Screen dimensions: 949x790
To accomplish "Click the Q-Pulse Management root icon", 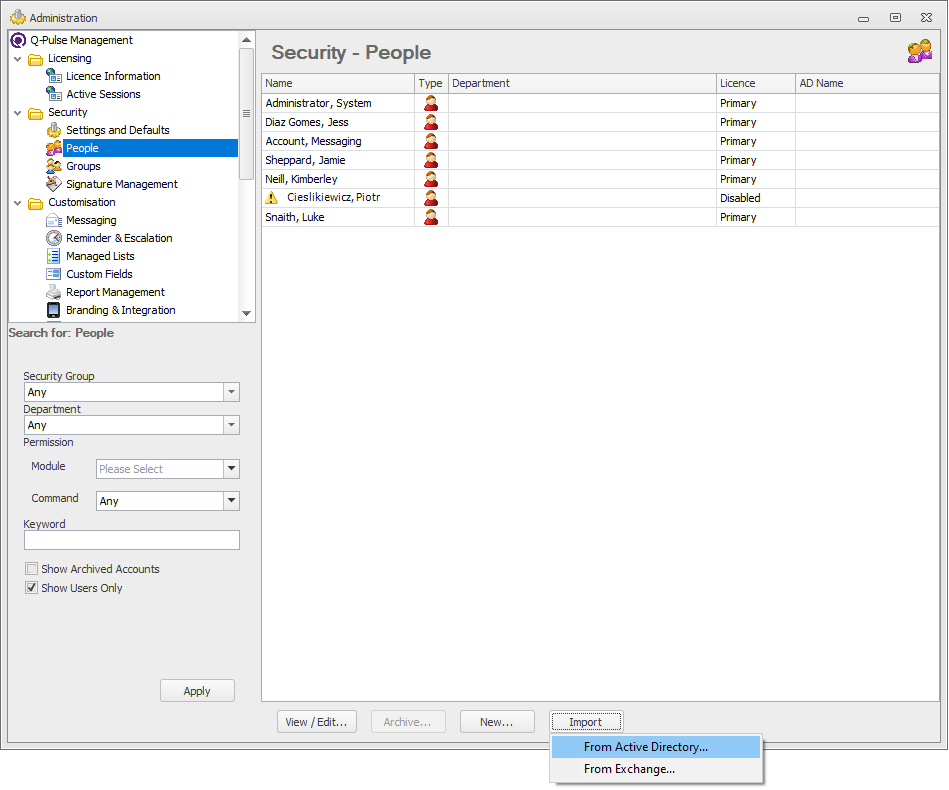I will click(19, 40).
